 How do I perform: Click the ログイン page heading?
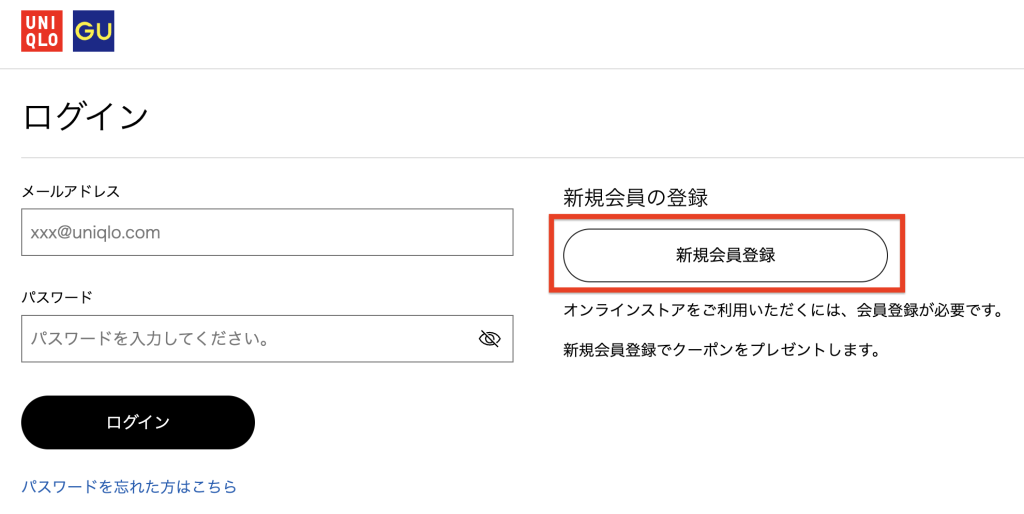coord(85,116)
